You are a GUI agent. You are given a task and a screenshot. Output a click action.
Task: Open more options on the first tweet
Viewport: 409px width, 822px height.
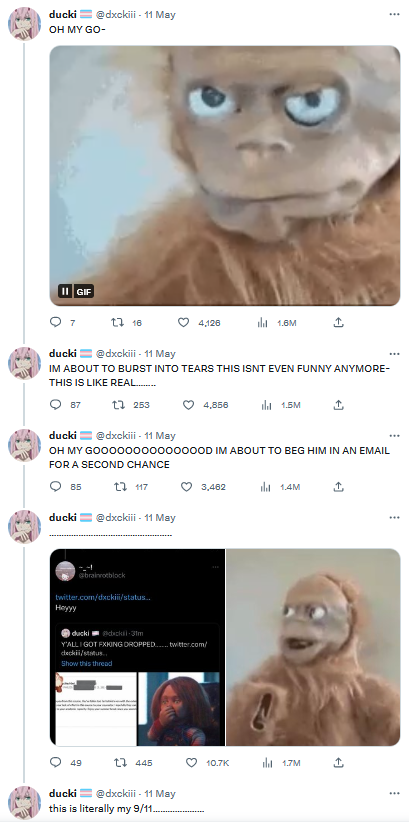click(394, 14)
